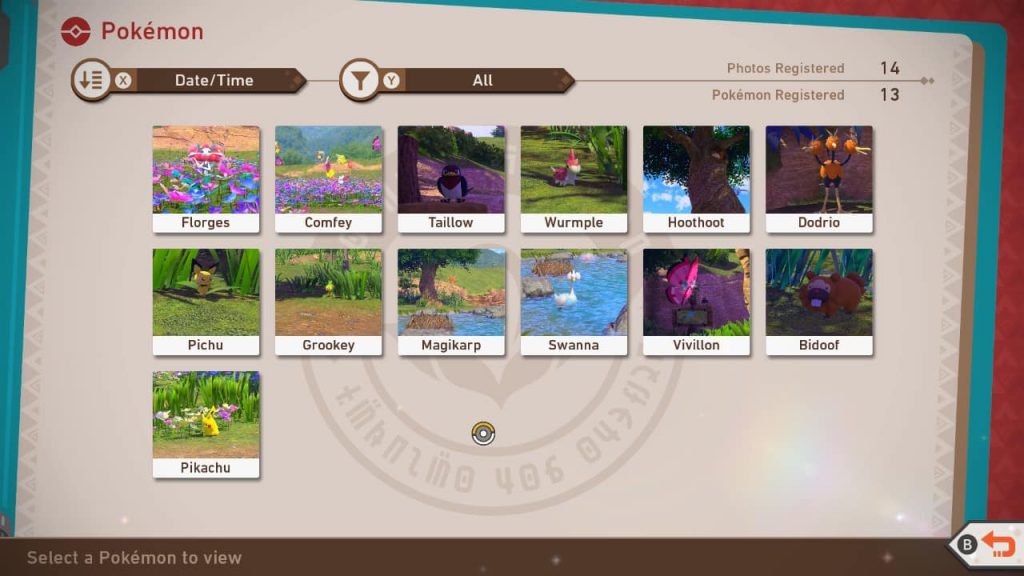1024x576 pixels.
Task: Click the Poké Ball cursor icon
Action: tap(483, 433)
